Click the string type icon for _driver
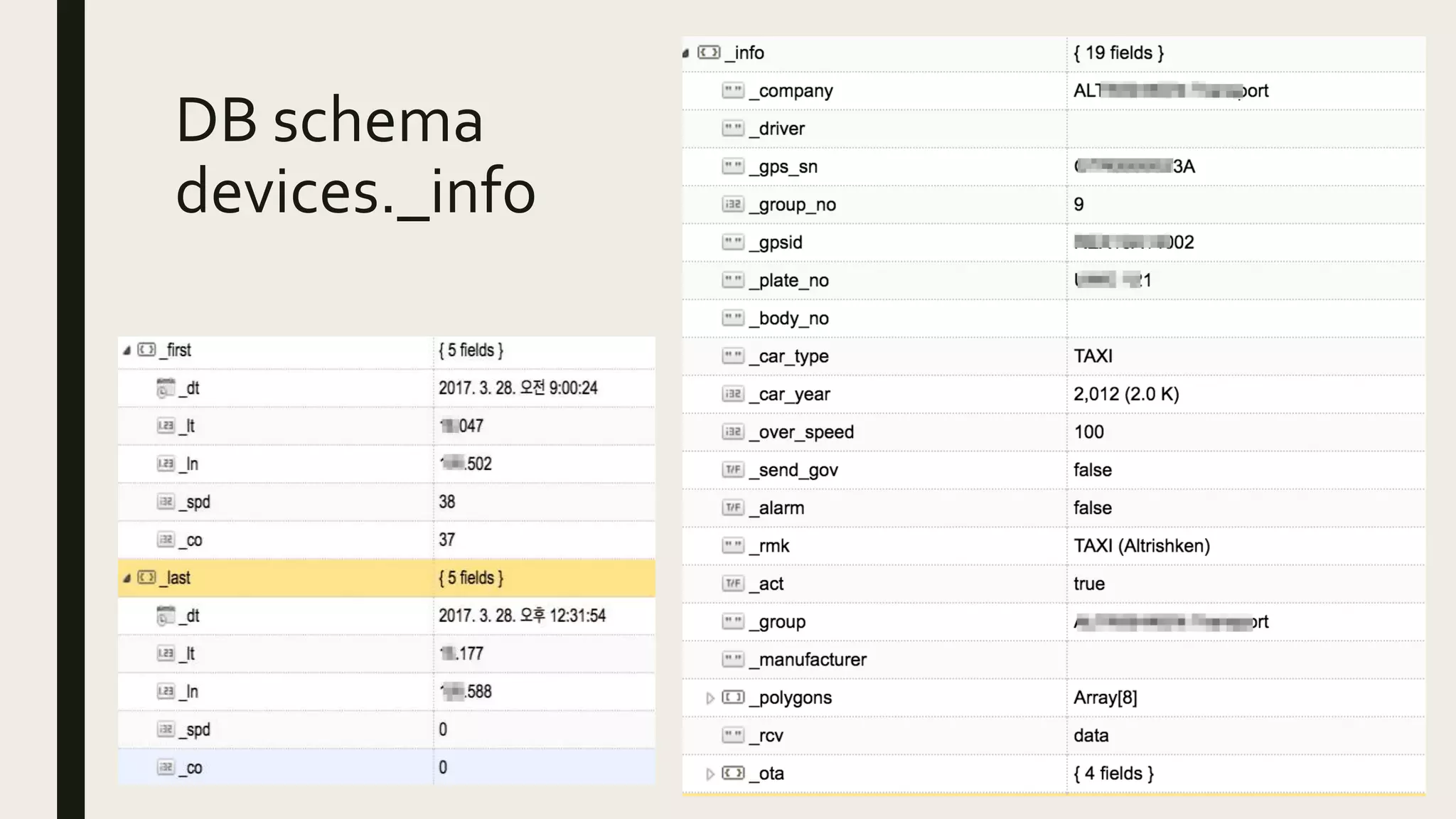 point(733,129)
